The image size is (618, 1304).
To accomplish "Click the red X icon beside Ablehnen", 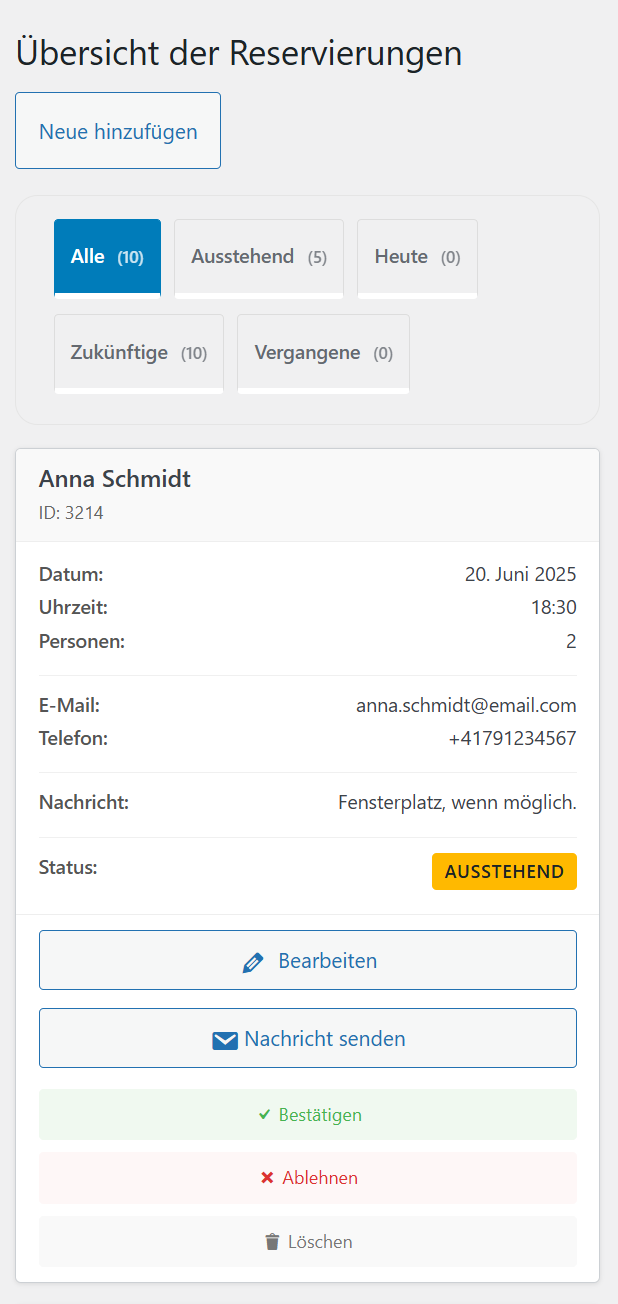I will pyautogui.click(x=267, y=1178).
